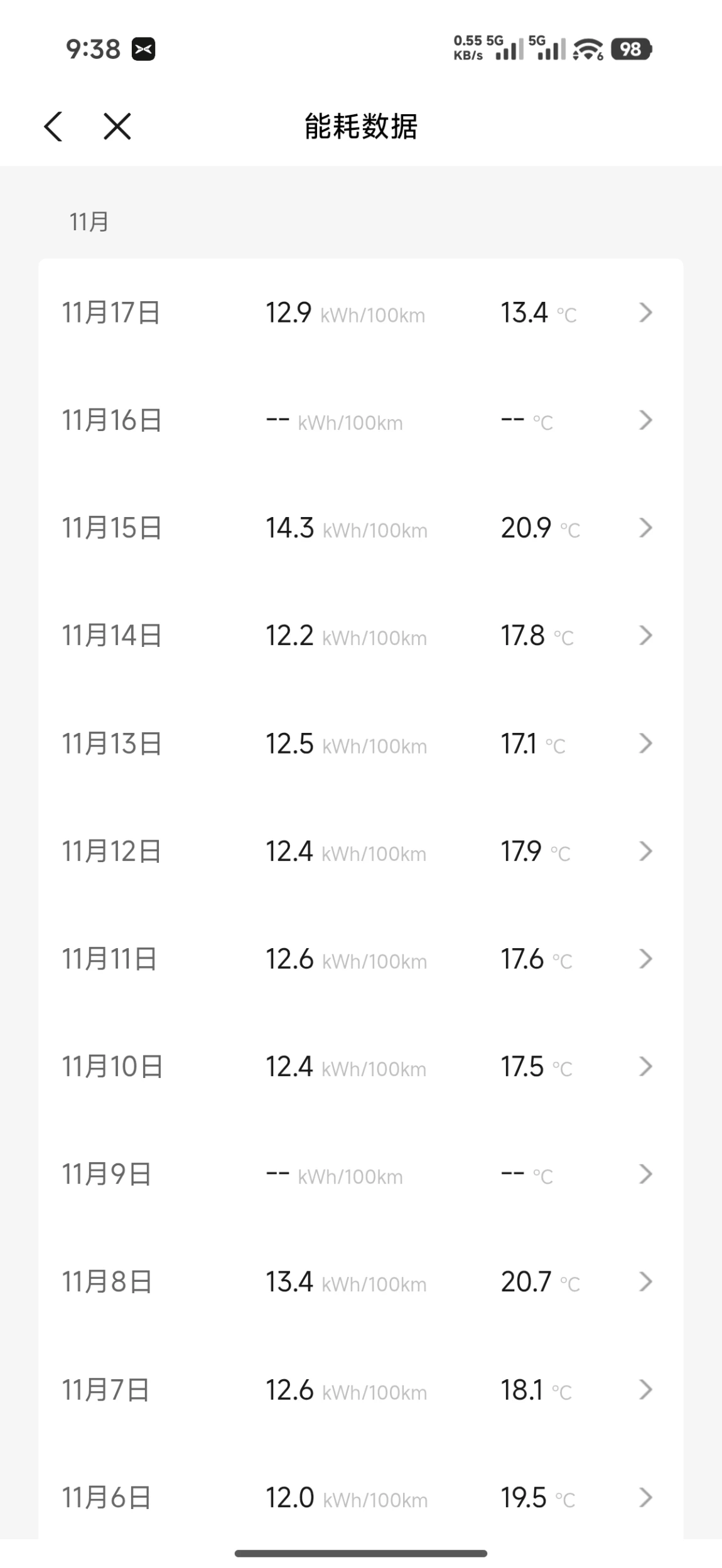This screenshot has width=722, height=1568.
Task: Tap the 能耗数据 page title
Action: (361, 126)
